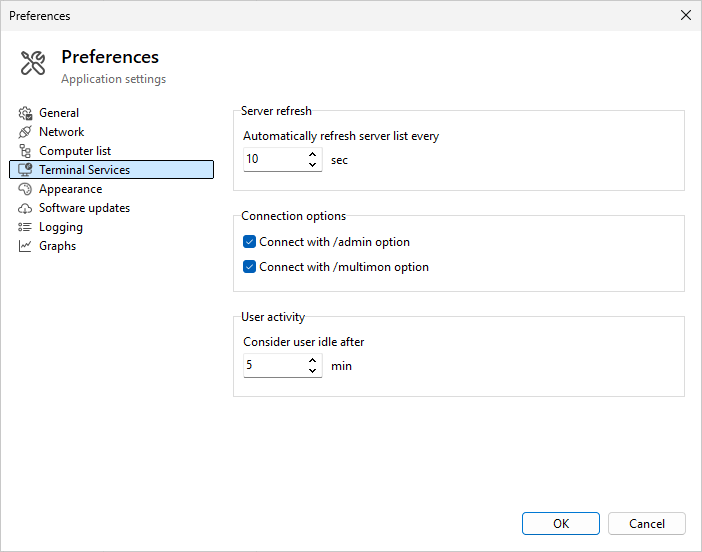Viewport: 702px width, 552px height.
Task: Increase server refresh interval with up arrow
Action: (x=313, y=154)
